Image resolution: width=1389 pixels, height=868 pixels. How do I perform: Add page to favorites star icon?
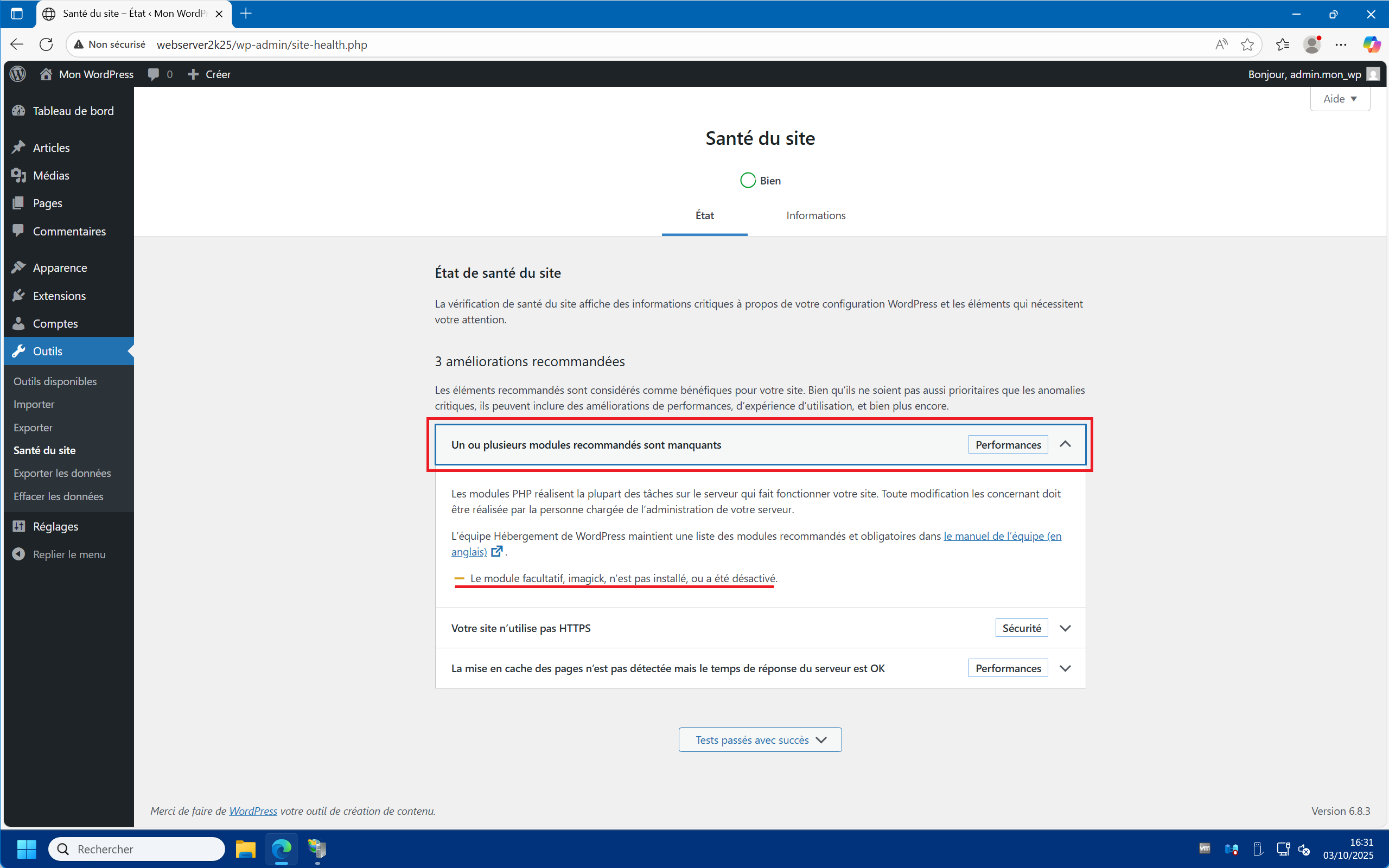[x=1247, y=44]
